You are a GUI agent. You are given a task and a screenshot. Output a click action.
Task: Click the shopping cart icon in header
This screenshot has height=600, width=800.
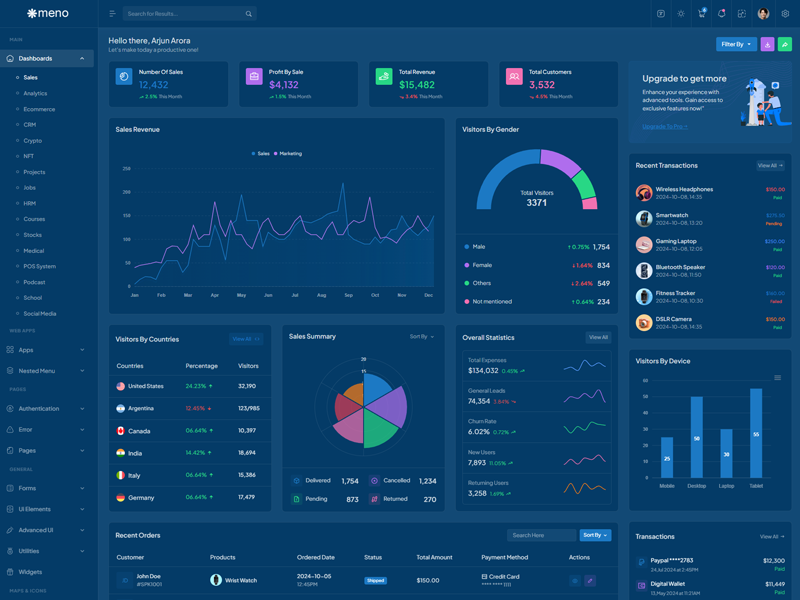pyautogui.click(x=701, y=14)
